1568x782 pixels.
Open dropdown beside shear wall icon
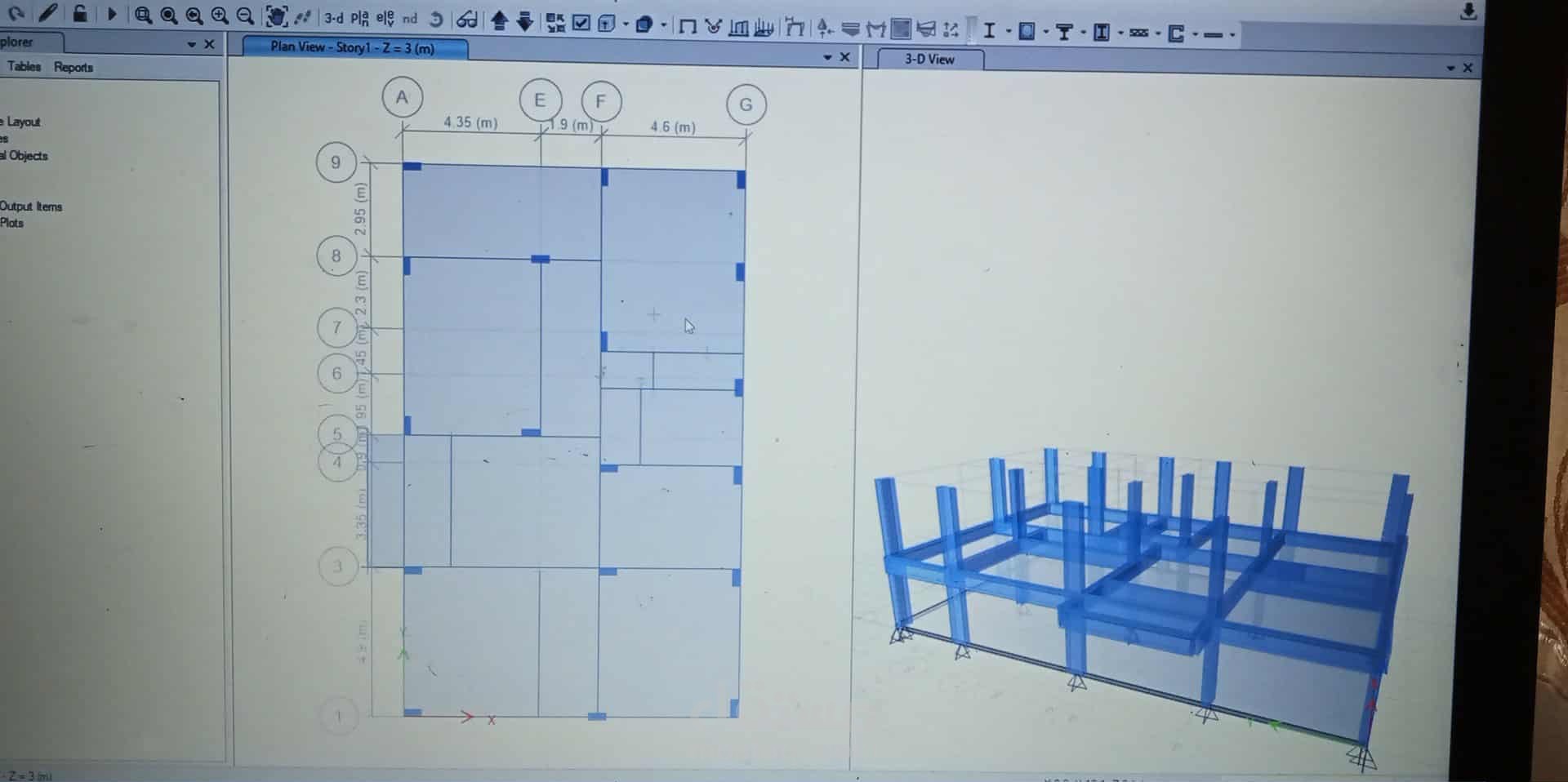click(x=1196, y=34)
